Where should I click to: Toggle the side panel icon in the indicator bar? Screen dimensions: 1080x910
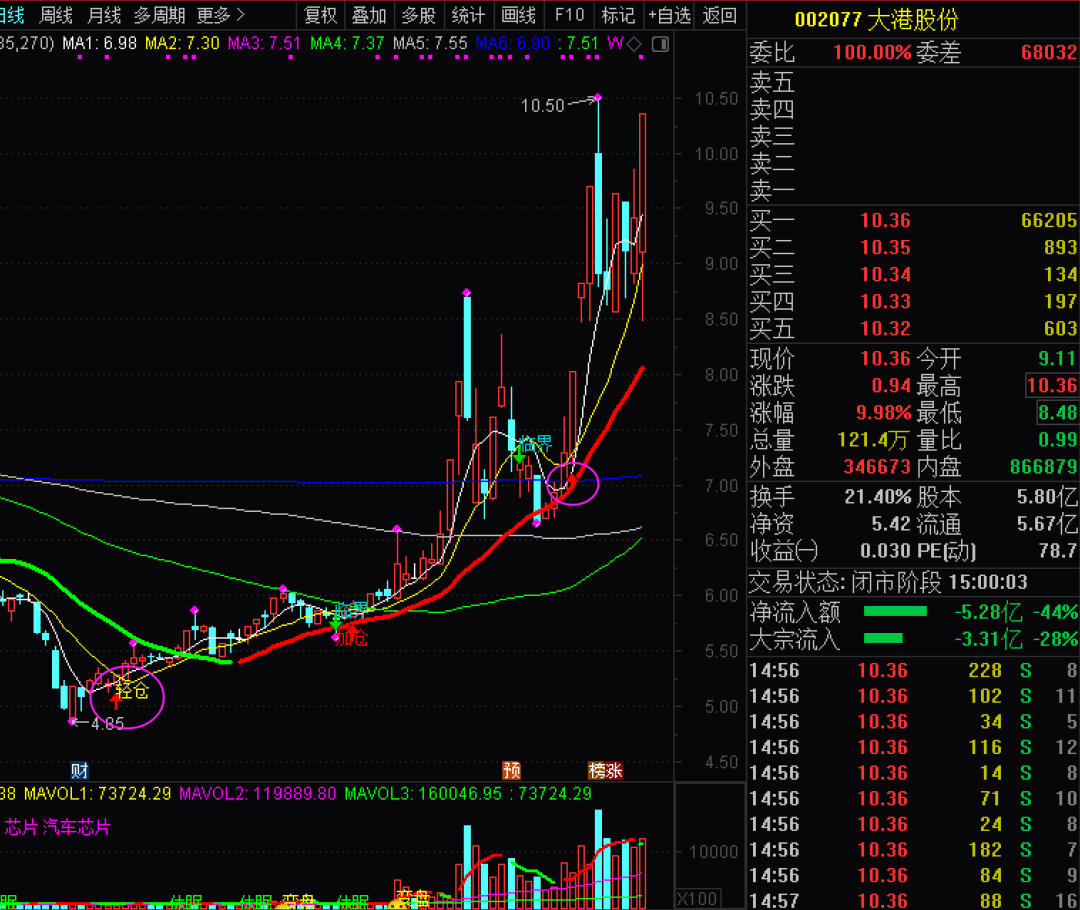660,44
